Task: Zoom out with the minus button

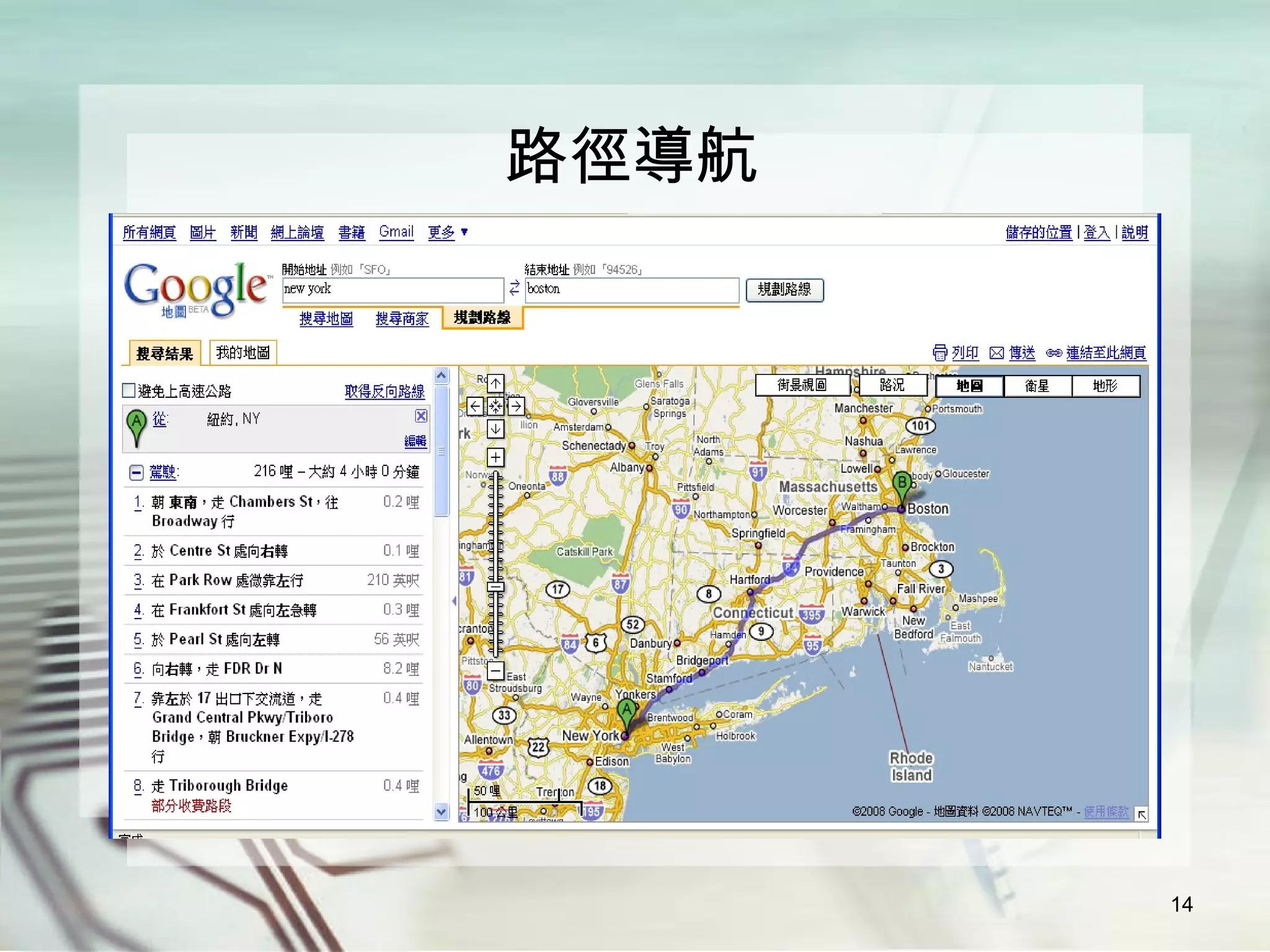Action: pos(495,670)
